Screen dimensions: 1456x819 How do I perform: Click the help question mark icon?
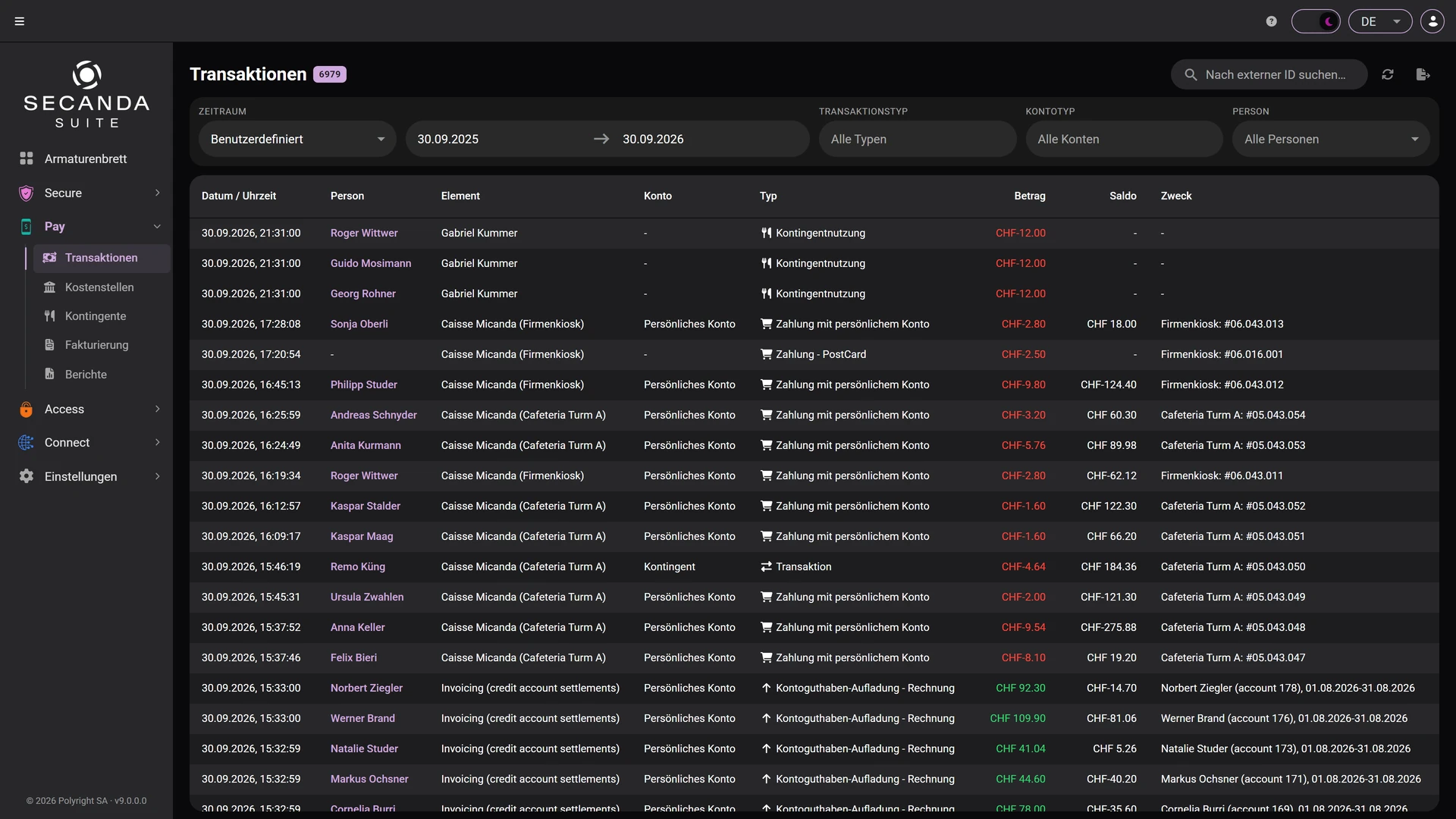[1272, 21]
